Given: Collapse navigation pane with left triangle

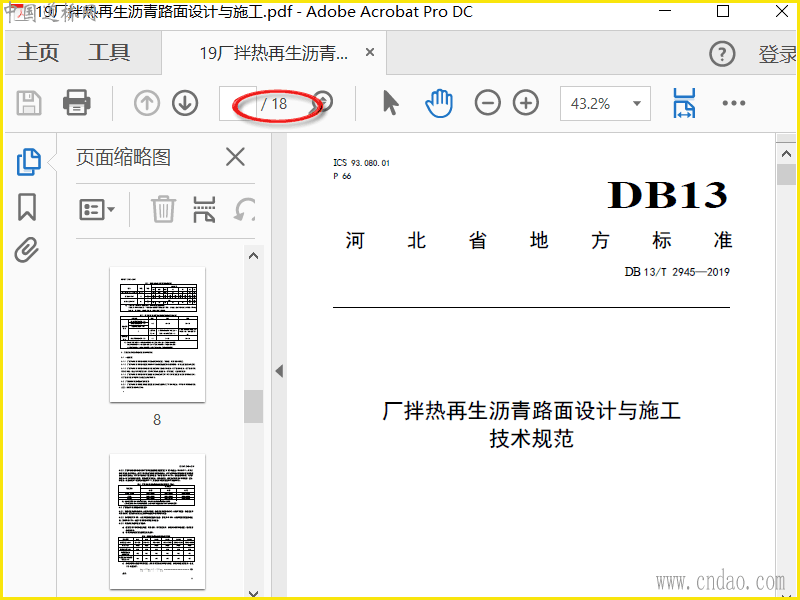Looking at the screenshot, I should point(279,371).
